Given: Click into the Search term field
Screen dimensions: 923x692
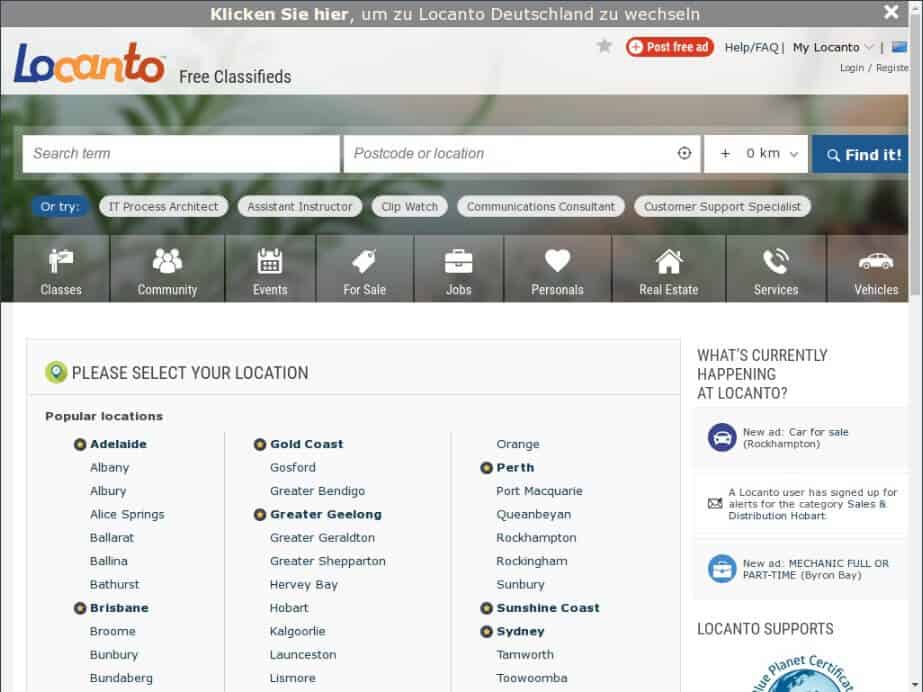Looking at the screenshot, I should 181,154.
